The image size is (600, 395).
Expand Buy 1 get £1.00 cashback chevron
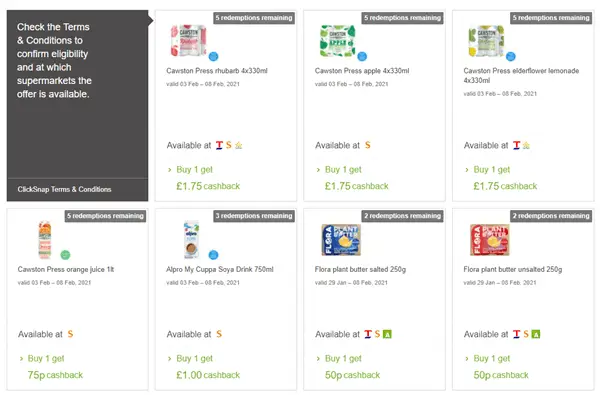pos(170,359)
